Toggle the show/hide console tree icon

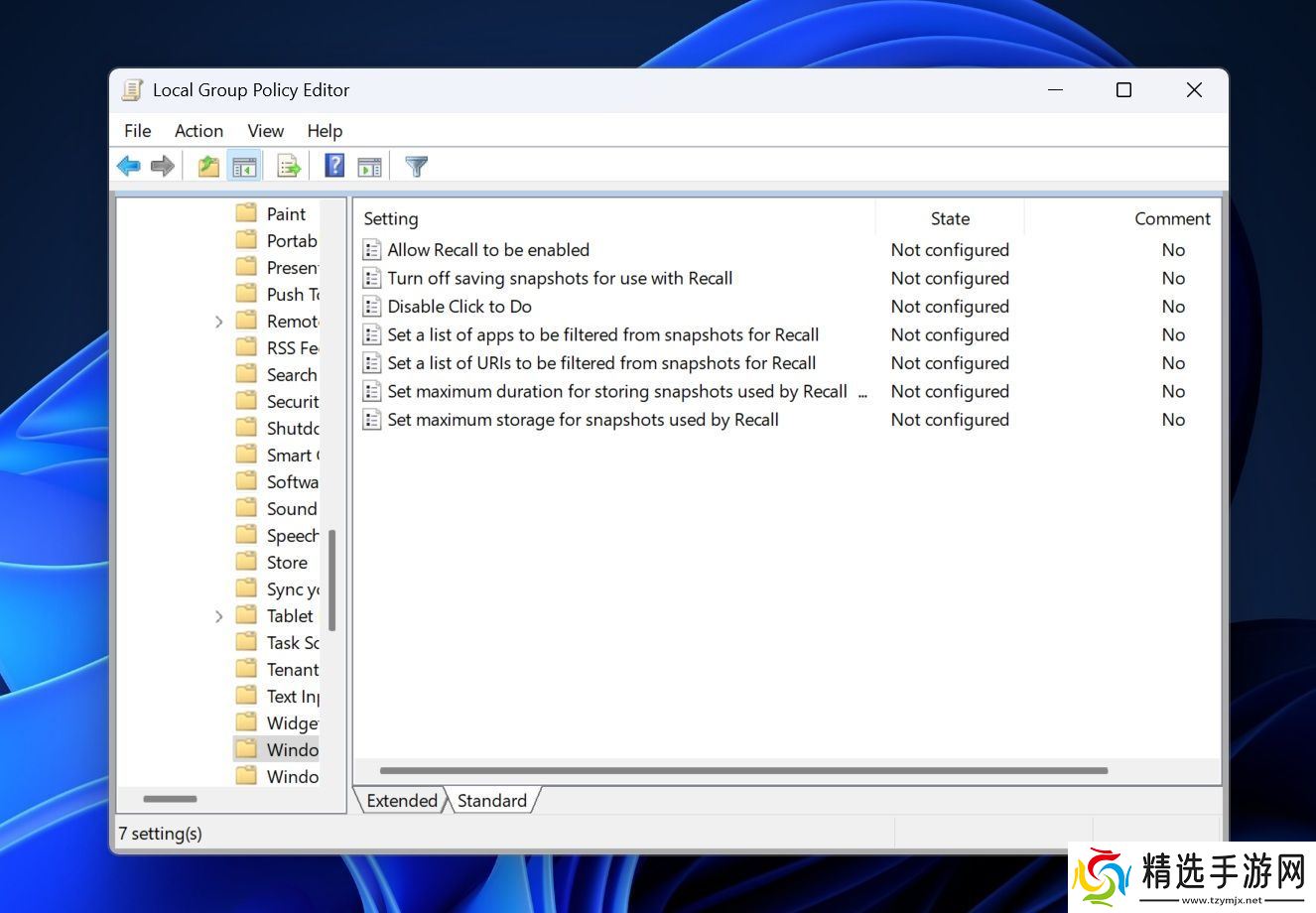(x=244, y=166)
